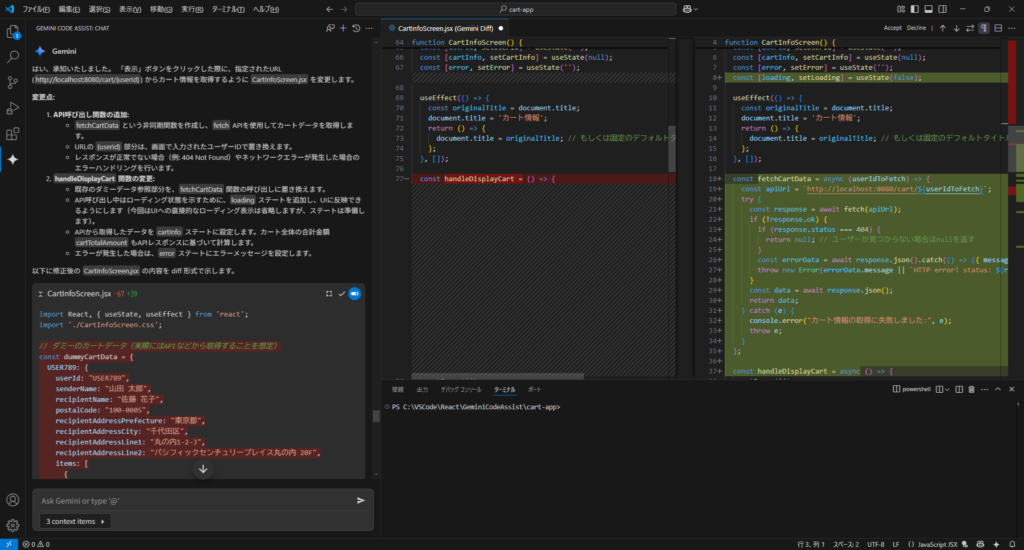Open the ヘルプ menu
Image resolution: width=1024 pixels, height=550 pixels.
tap(266, 9)
